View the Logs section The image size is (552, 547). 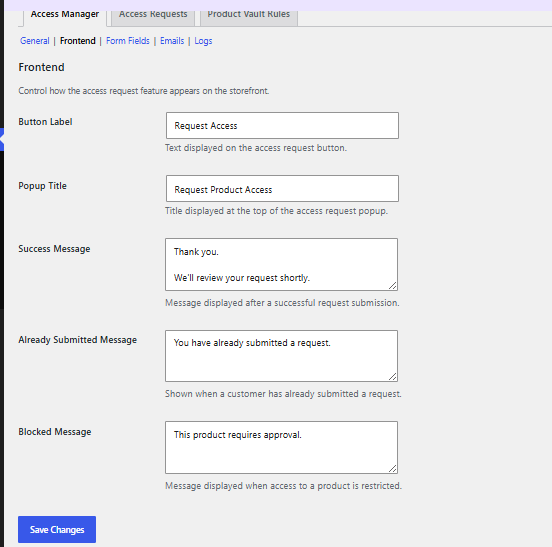coord(203,41)
